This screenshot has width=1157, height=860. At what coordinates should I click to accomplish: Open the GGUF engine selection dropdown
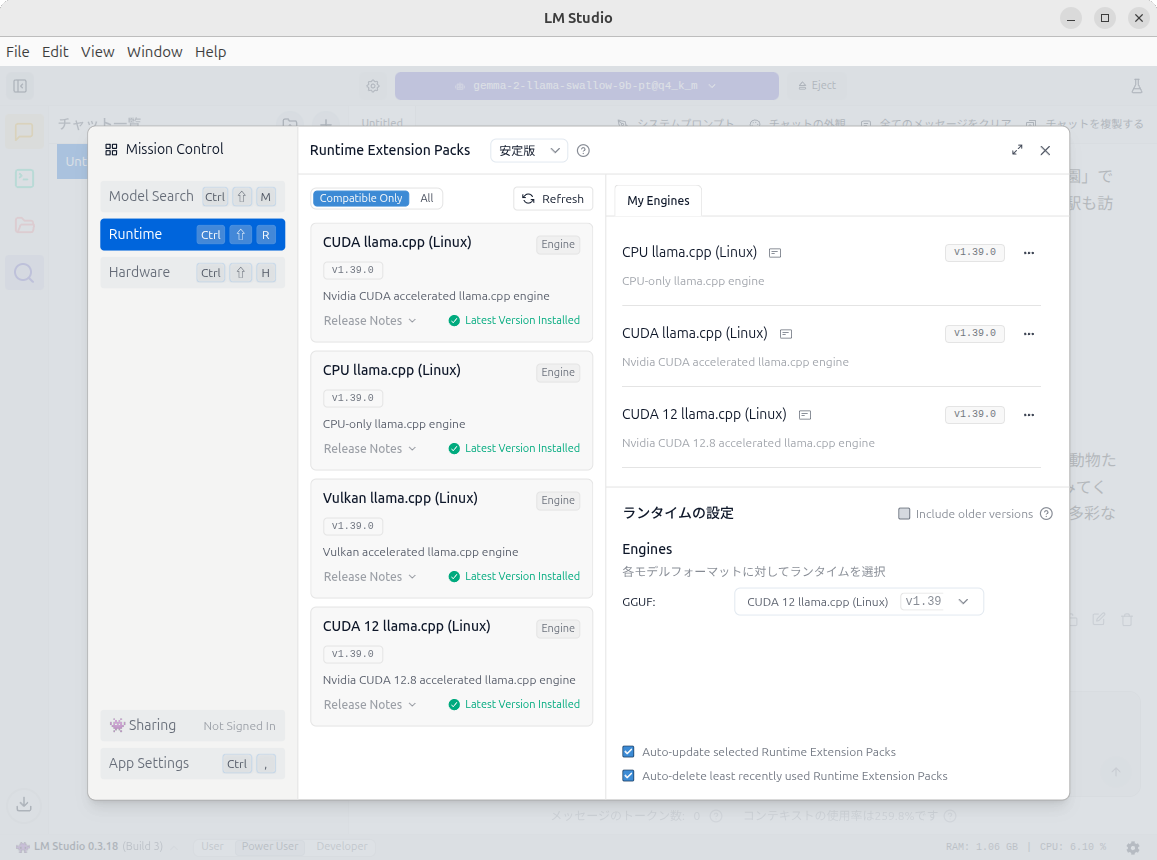pyautogui.click(x=858, y=601)
